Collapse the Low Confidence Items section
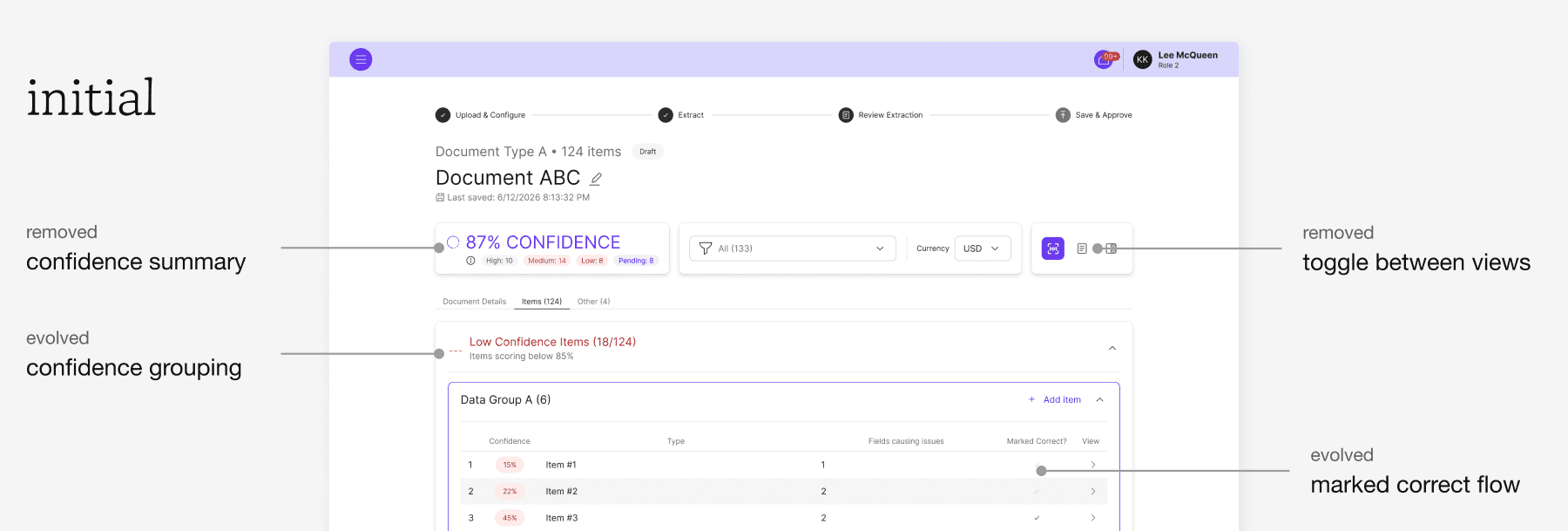1568x531 pixels. pyautogui.click(x=1112, y=348)
